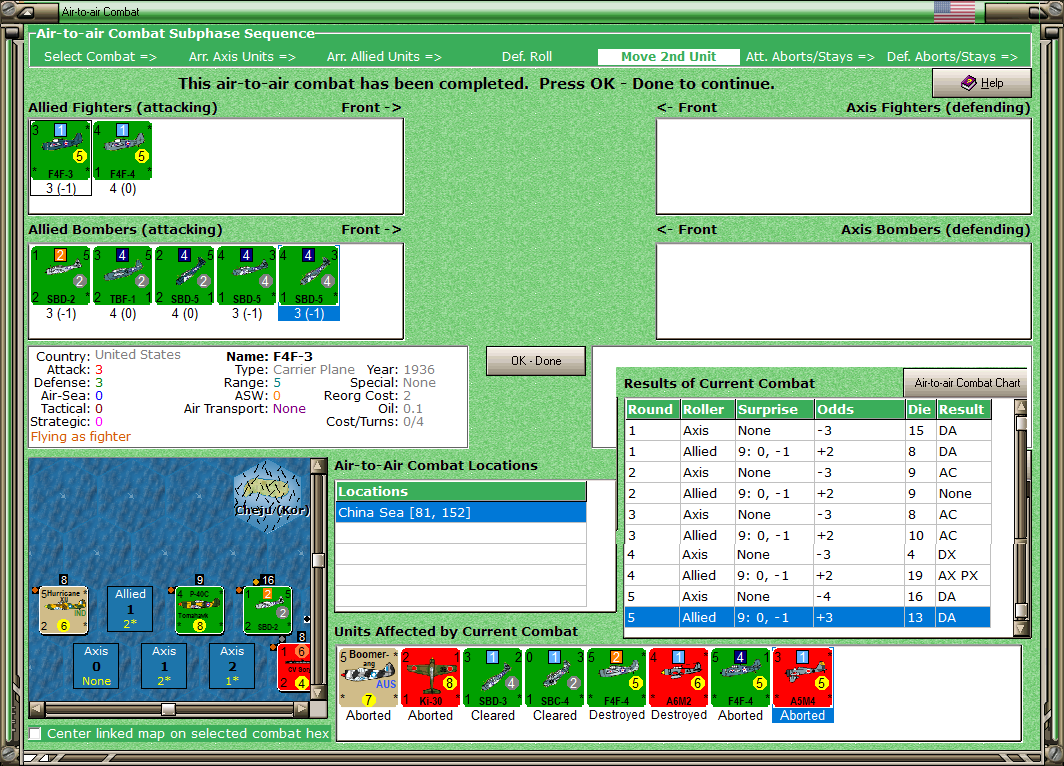Click the Surprise column header
The height and width of the screenshot is (766, 1064).
coord(775,409)
